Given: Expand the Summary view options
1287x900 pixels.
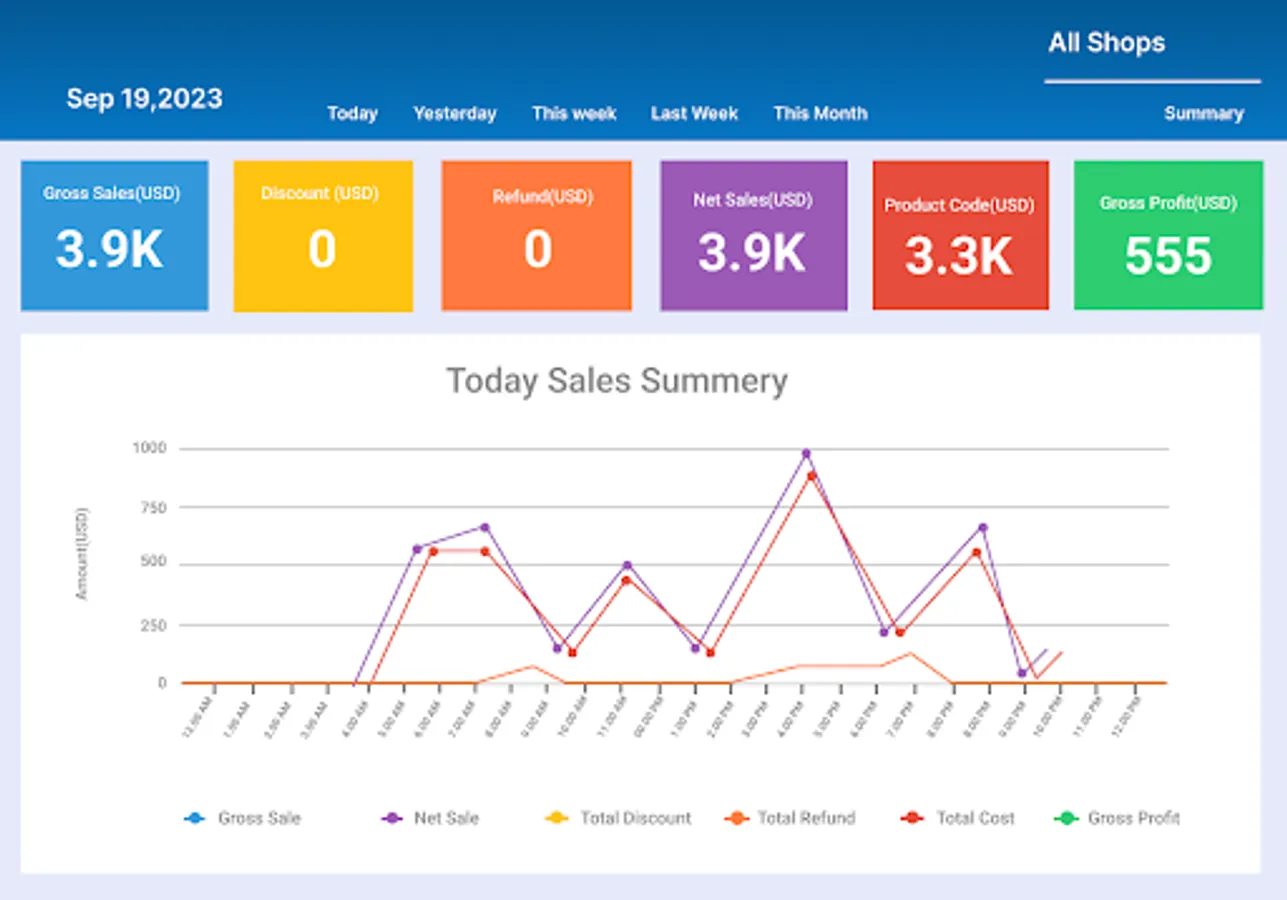Looking at the screenshot, I should (1205, 113).
